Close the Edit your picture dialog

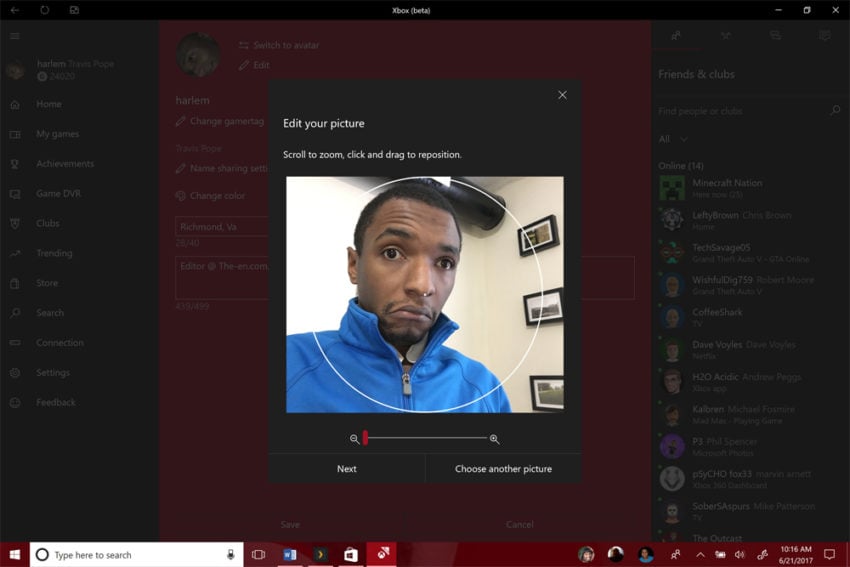point(562,95)
